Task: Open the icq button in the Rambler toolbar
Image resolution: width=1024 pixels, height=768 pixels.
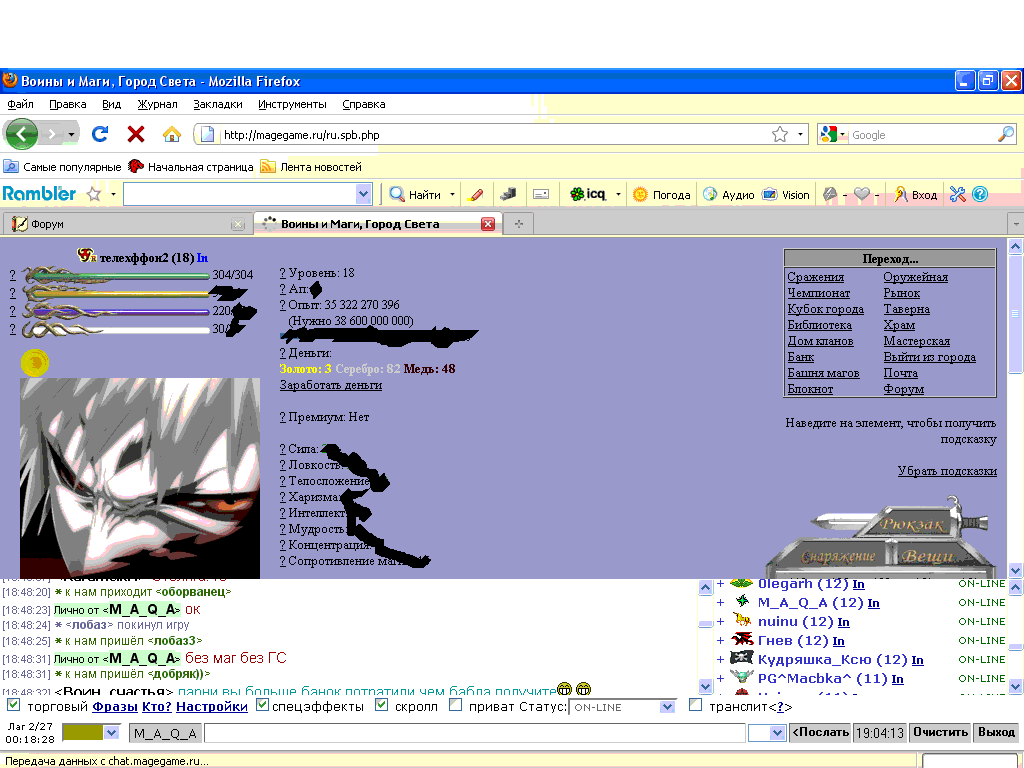Action: pyautogui.click(x=588, y=194)
